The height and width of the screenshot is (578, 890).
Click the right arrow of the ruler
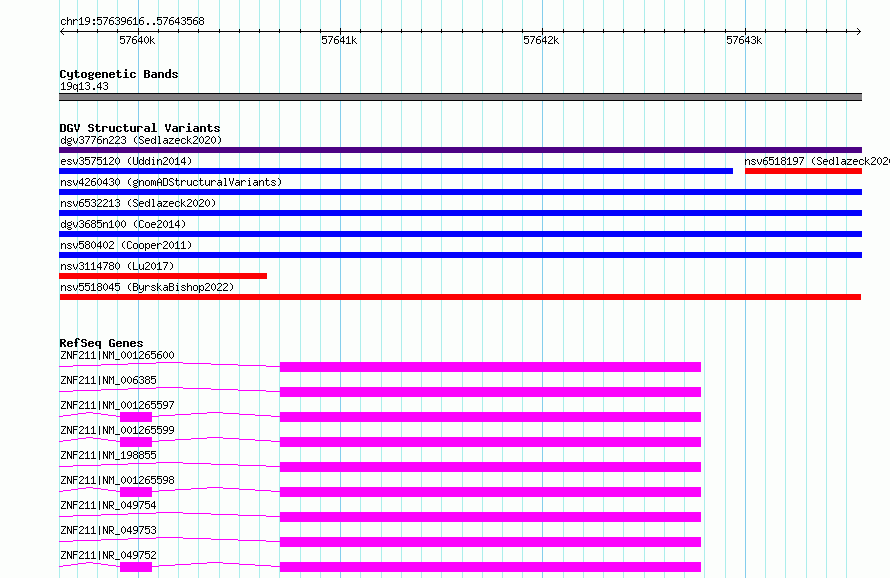(858, 32)
